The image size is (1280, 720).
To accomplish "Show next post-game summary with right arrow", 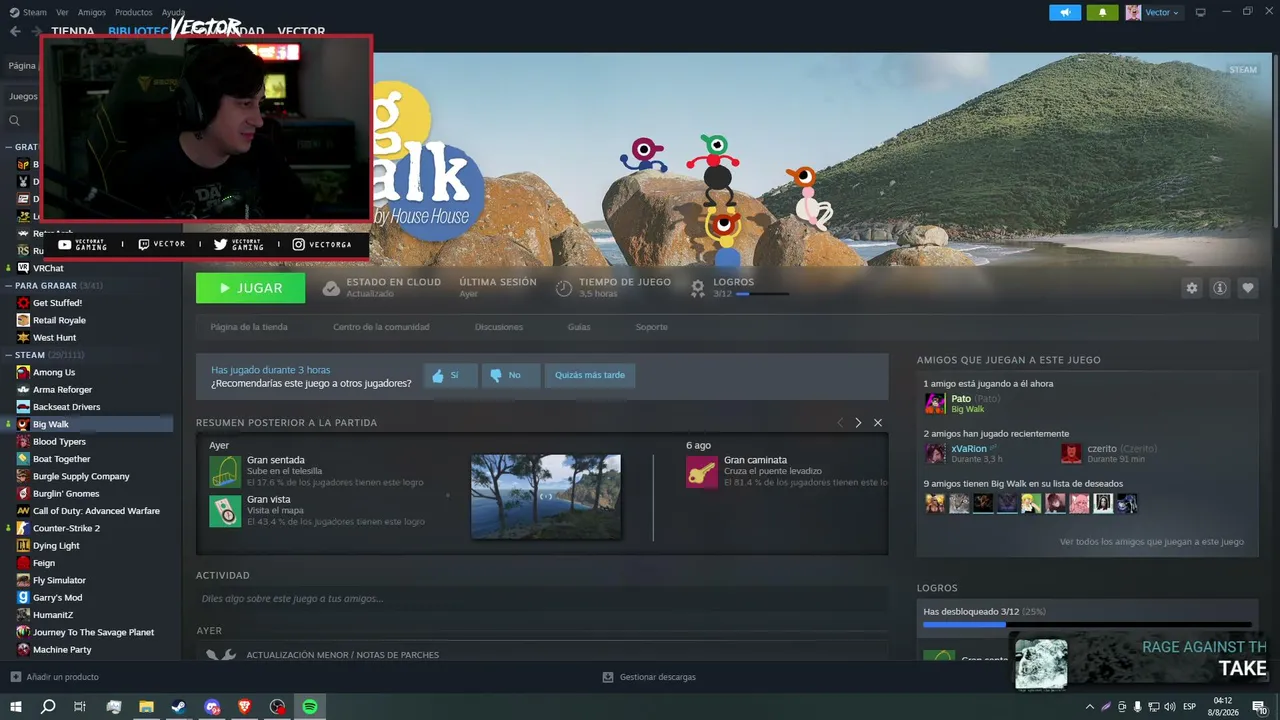I will coord(857,423).
